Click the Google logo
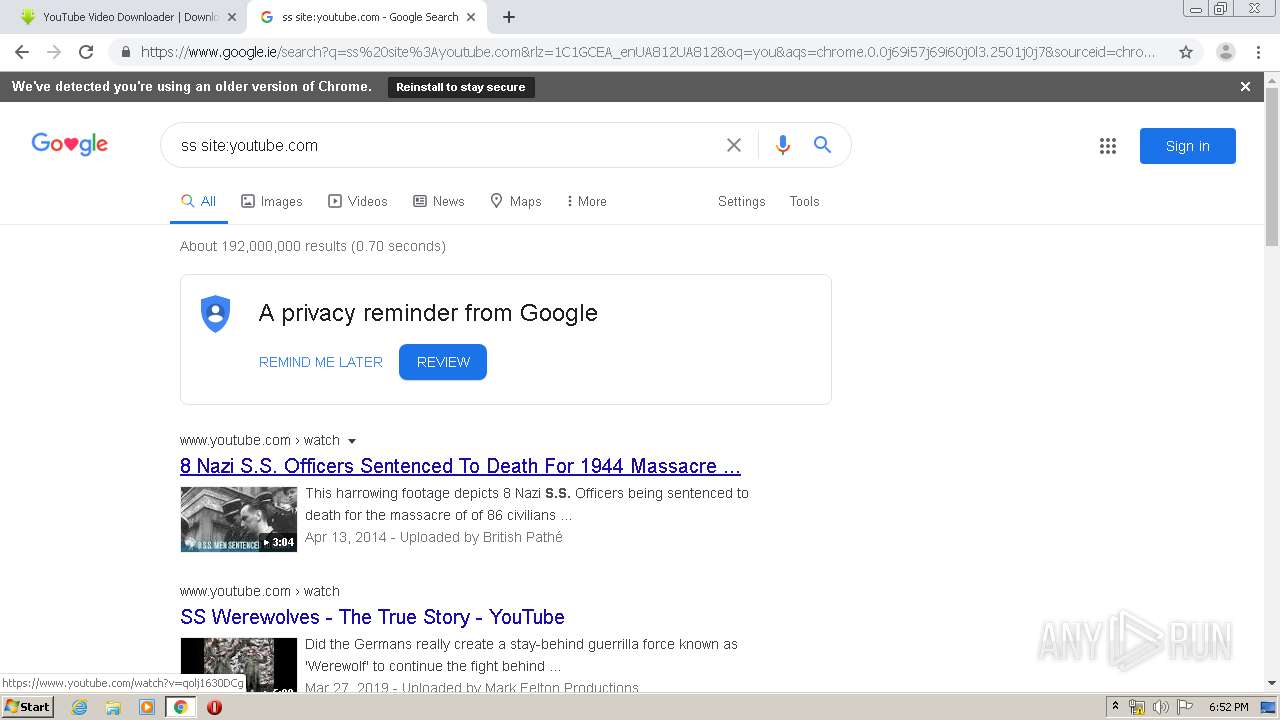 coord(70,144)
